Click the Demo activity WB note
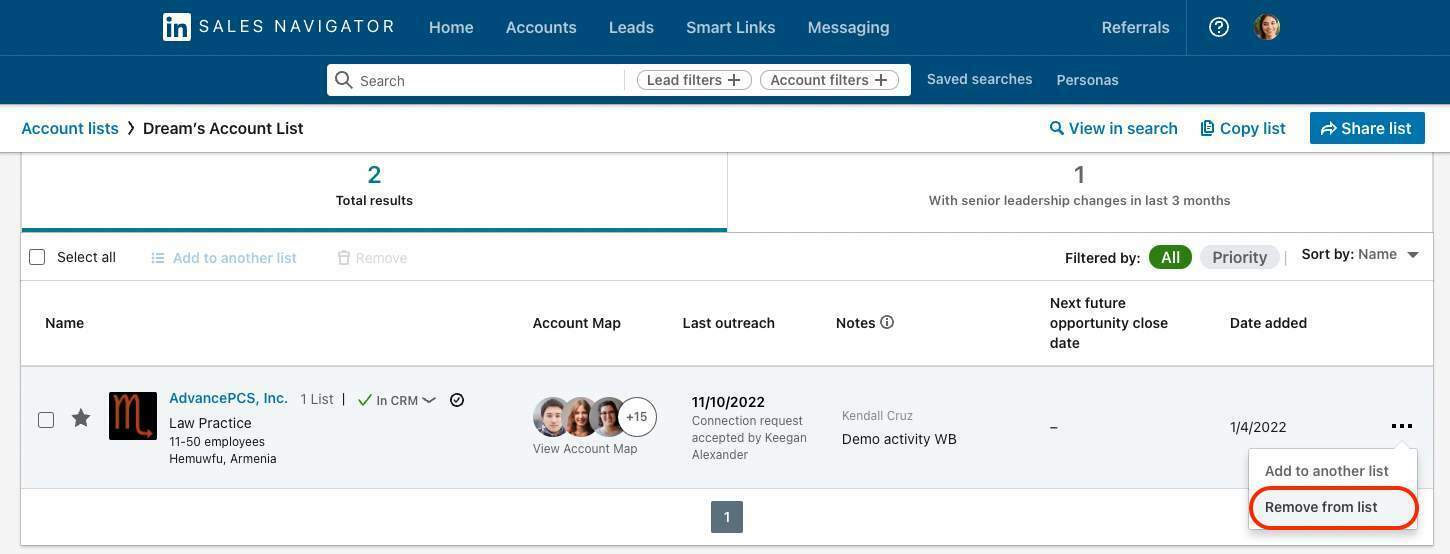Image resolution: width=1450 pixels, height=554 pixels. 899,439
